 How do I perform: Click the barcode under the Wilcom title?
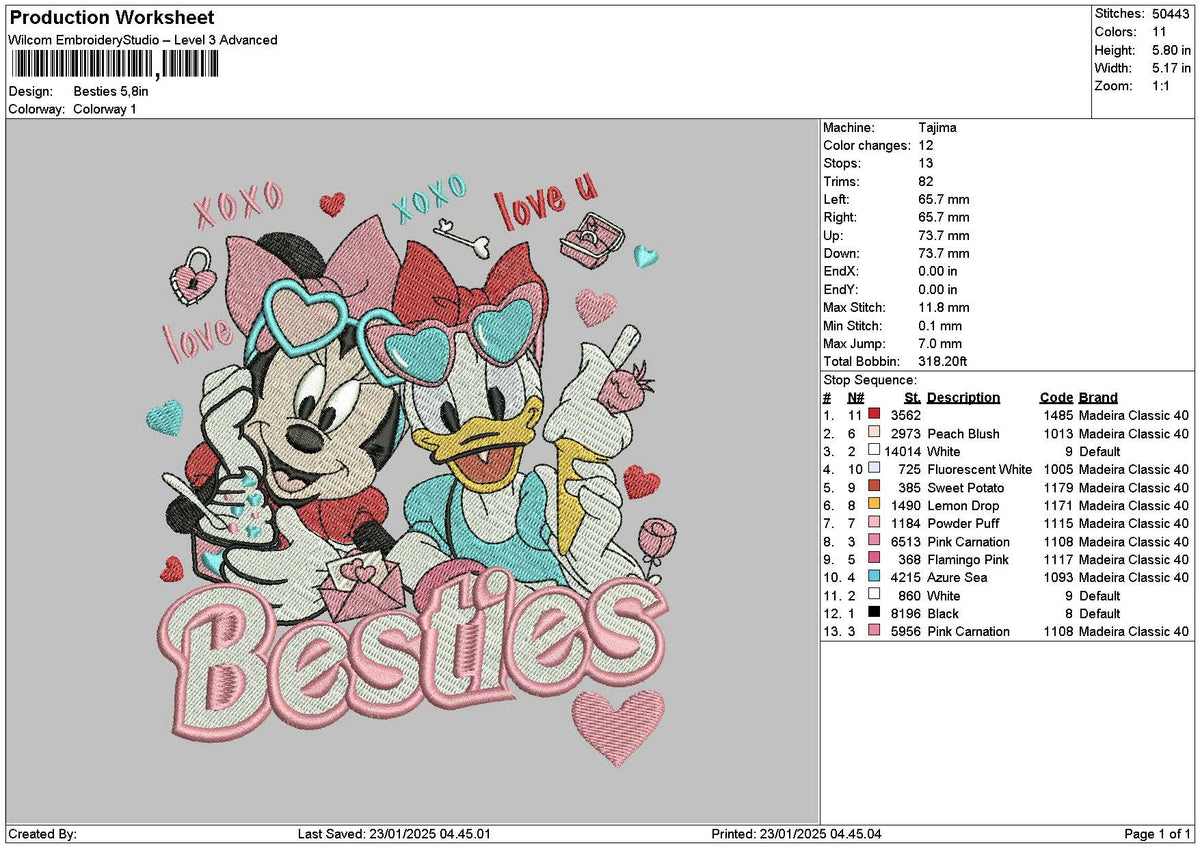coord(114,65)
